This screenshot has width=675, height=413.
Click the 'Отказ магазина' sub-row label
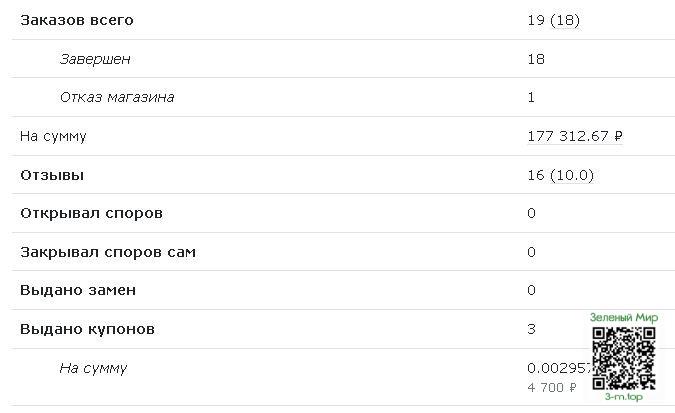pyautogui.click(x=117, y=97)
